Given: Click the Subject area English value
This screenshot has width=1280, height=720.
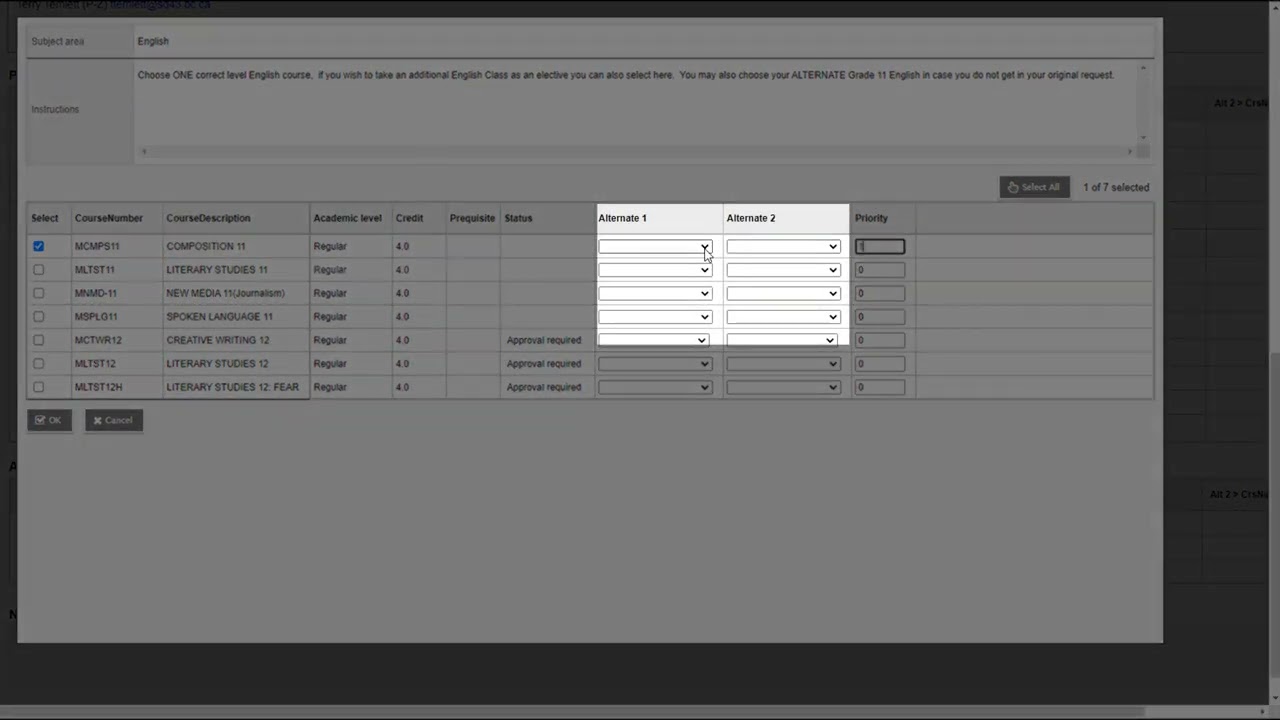Looking at the screenshot, I should coord(153,41).
